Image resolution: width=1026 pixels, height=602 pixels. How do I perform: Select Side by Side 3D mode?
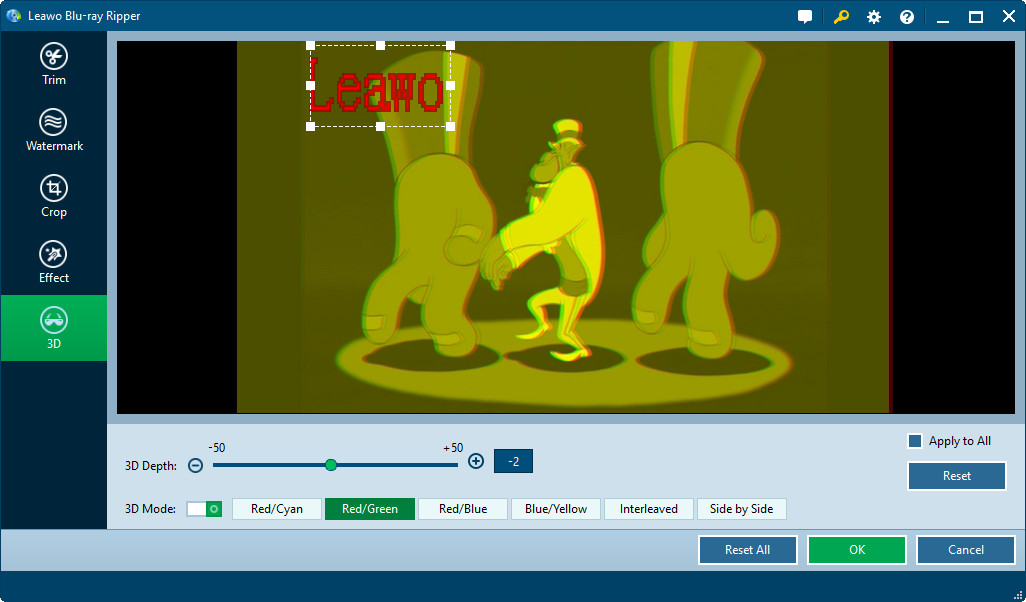pos(741,509)
